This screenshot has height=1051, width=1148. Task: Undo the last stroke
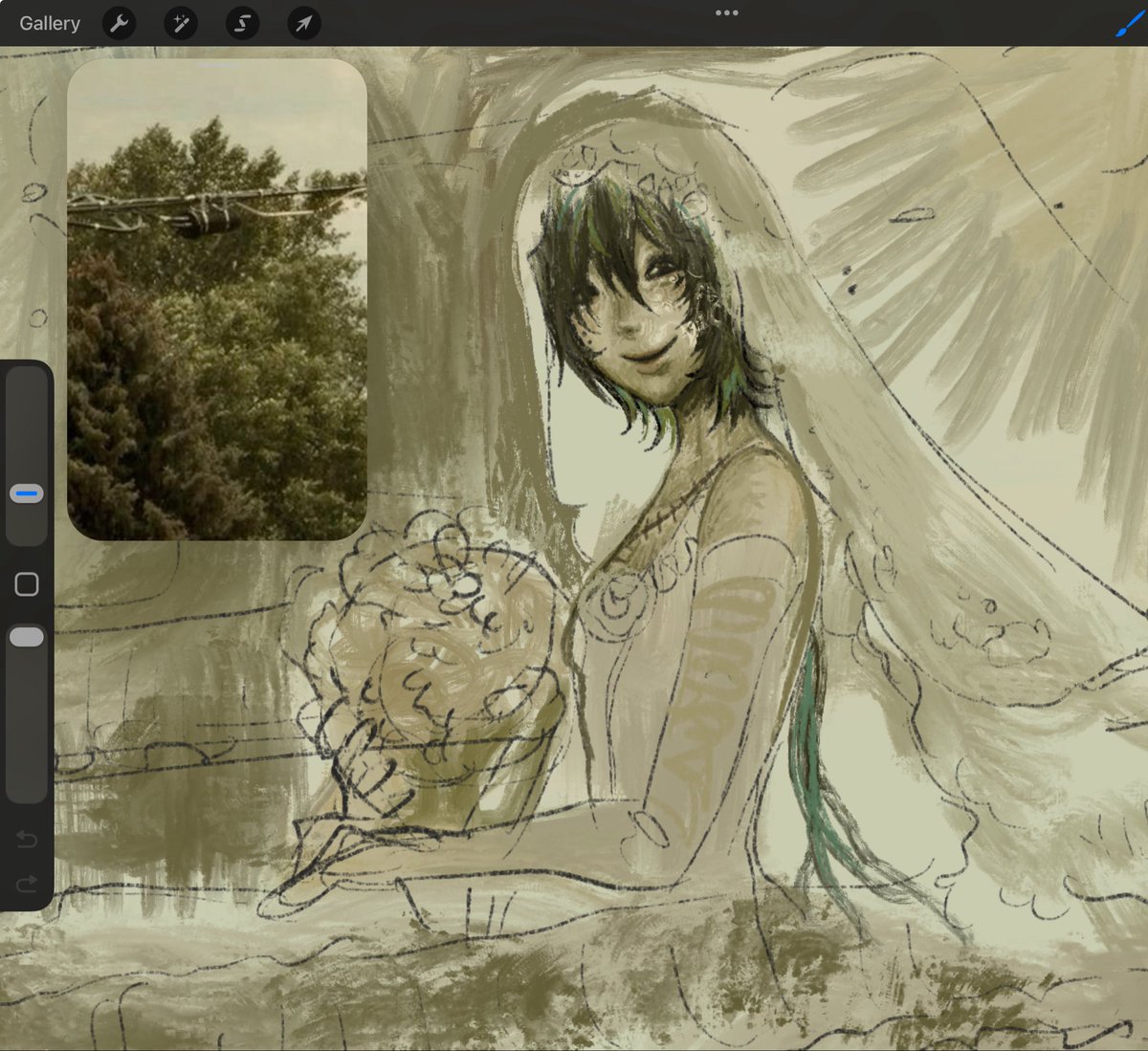[x=27, y=840]
